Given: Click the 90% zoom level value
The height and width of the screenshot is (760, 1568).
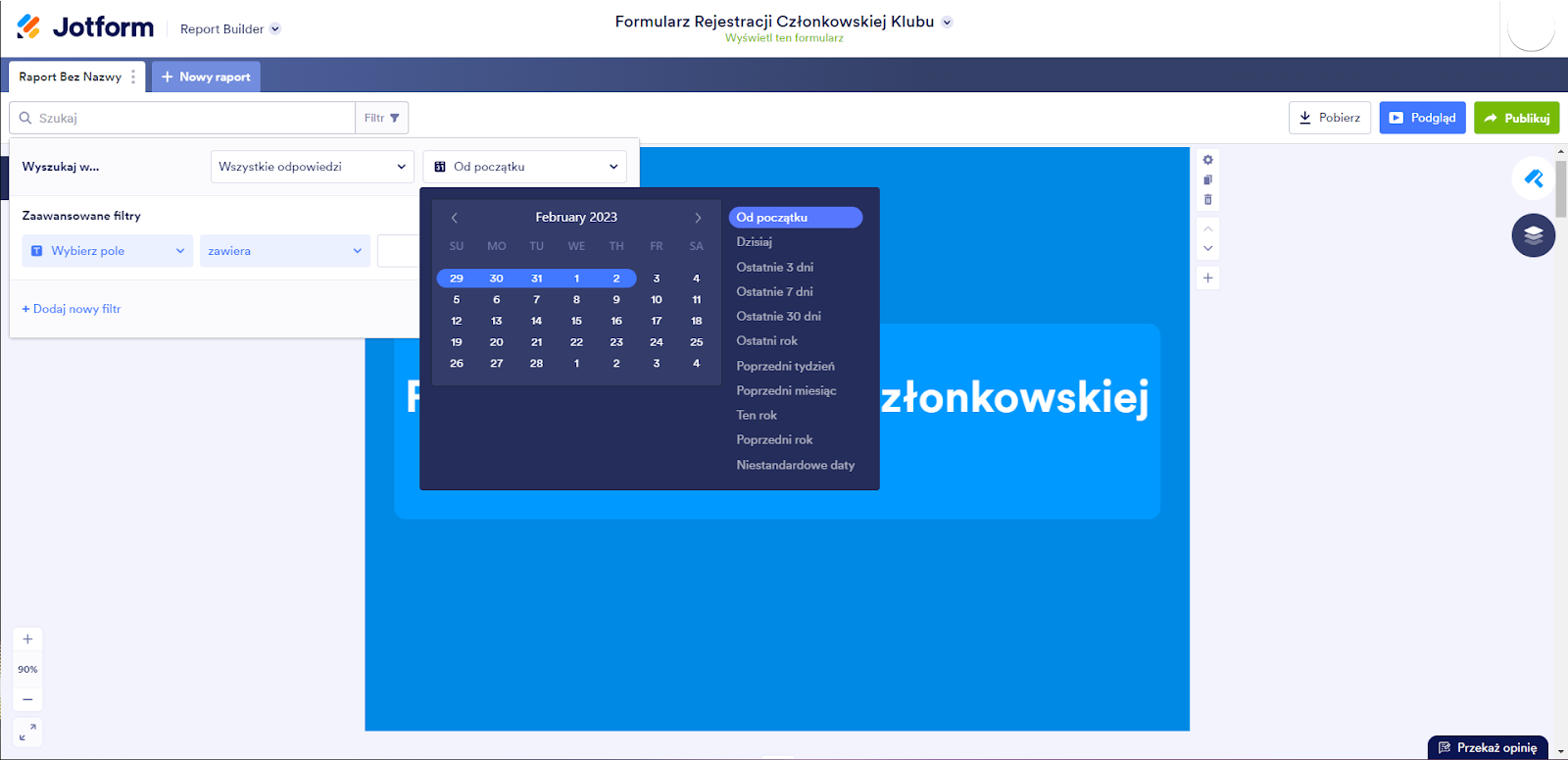Looking at the screenshot, I should coord(27,670).
